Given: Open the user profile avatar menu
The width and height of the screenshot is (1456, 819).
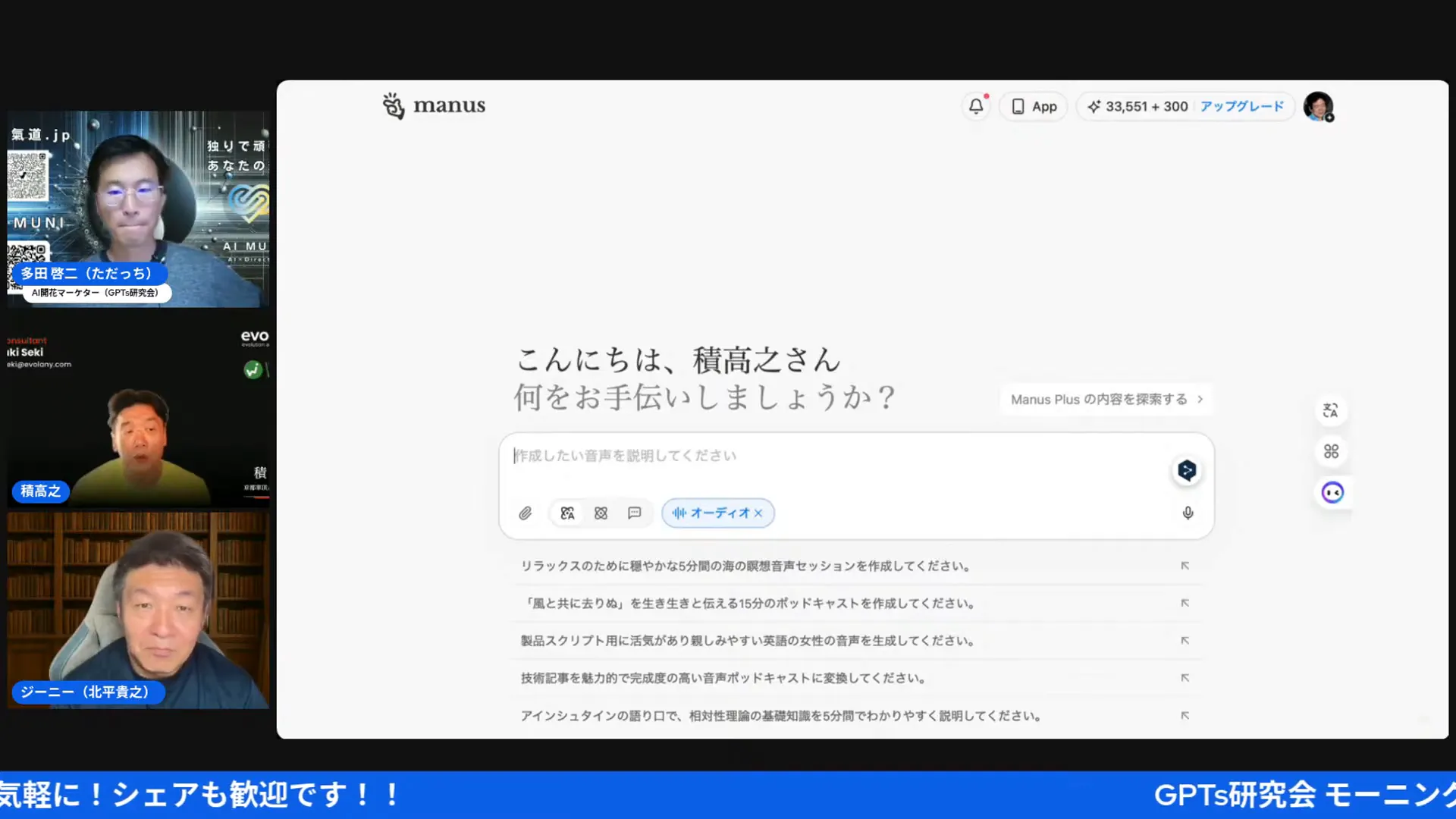Looking at the screenshot, I should pyautogui.click(x=1319, y=107).
